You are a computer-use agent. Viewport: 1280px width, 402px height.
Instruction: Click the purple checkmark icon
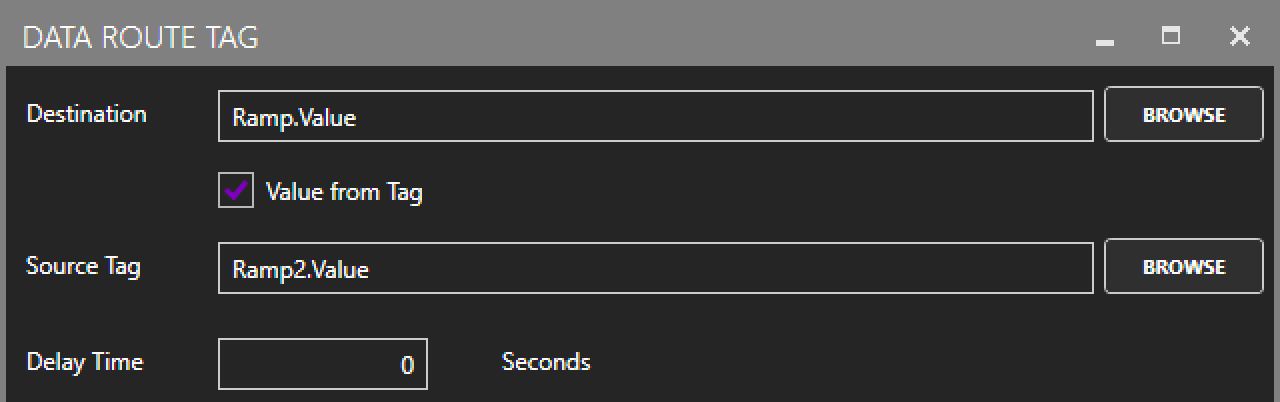(236, 191)
